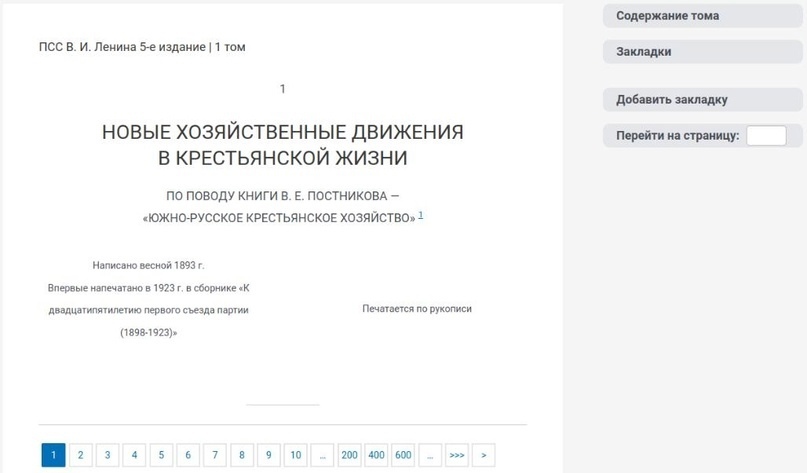Click the single > next page arrow
Viewport: 807px width, 473px height.
coord(484,455)
